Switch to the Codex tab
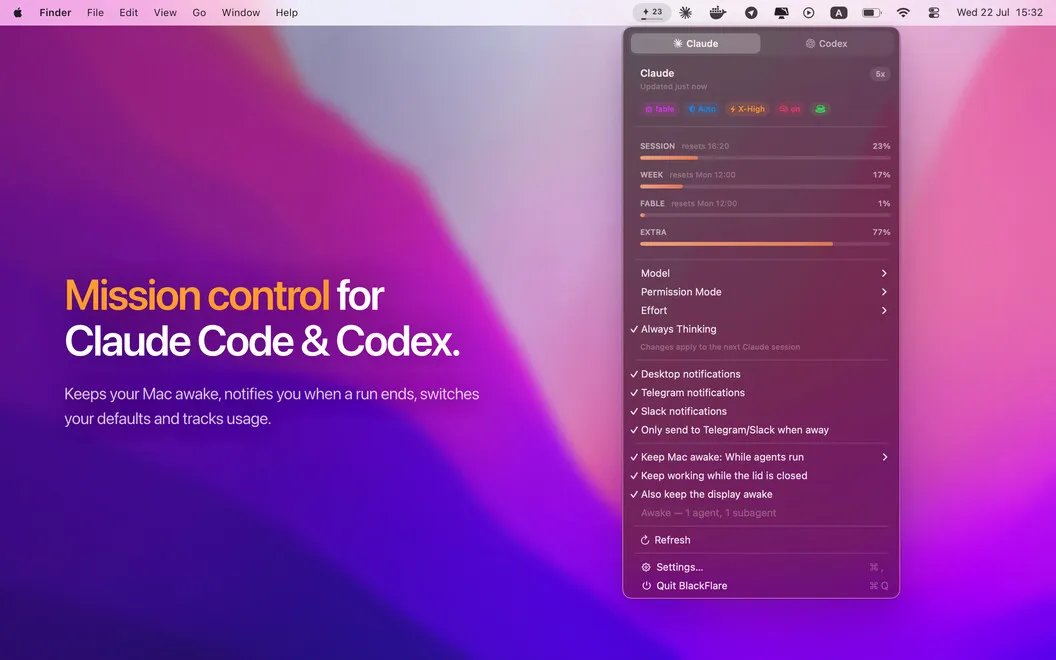Screen dimensions: 1056x660 (826, 44)
